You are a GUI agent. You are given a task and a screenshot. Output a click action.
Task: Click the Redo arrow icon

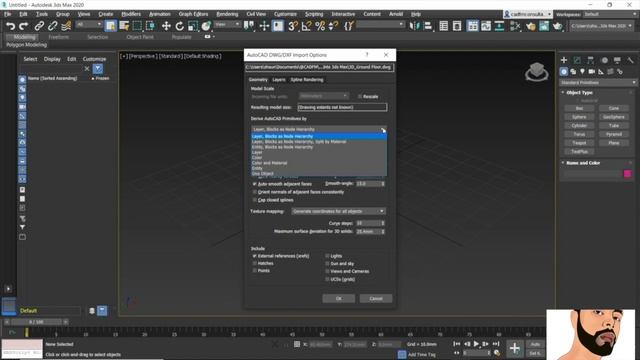coord(24,26)
